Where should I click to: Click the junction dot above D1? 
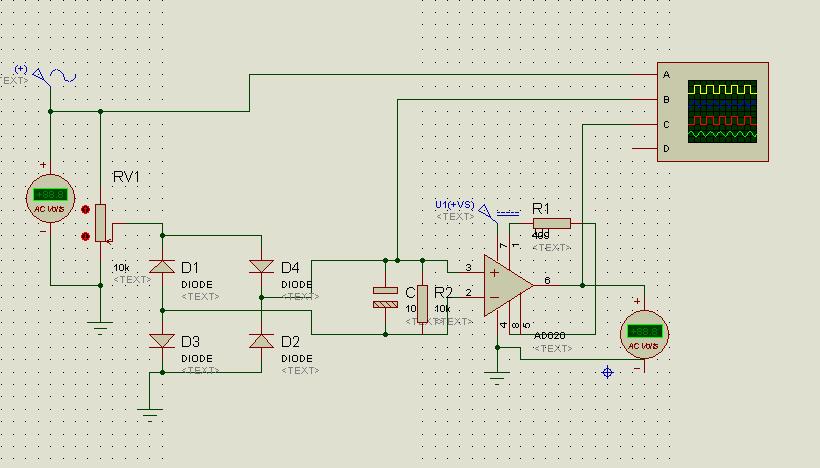[162, 235]
